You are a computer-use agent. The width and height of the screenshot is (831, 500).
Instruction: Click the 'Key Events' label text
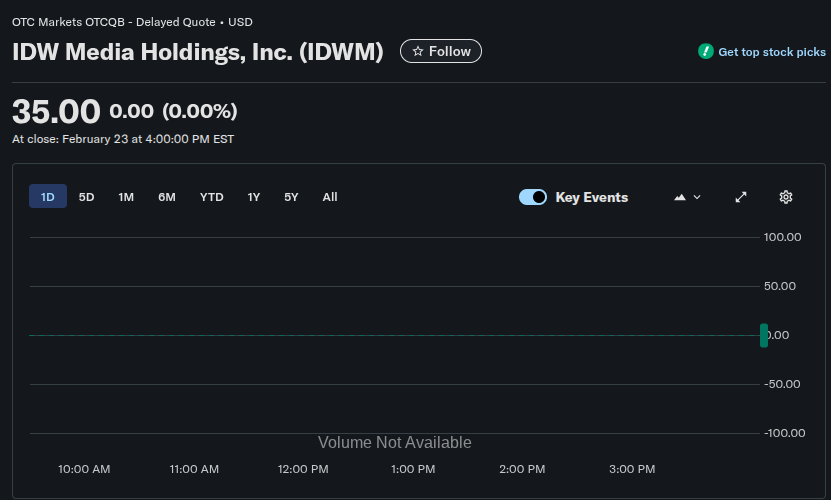coord(591,197)
